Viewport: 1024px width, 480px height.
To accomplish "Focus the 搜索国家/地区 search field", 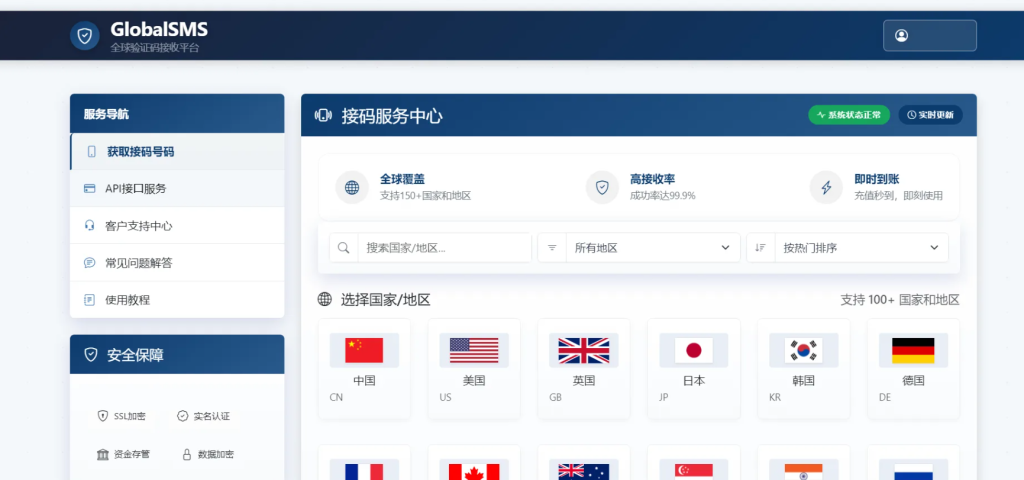I will point(445,248).
